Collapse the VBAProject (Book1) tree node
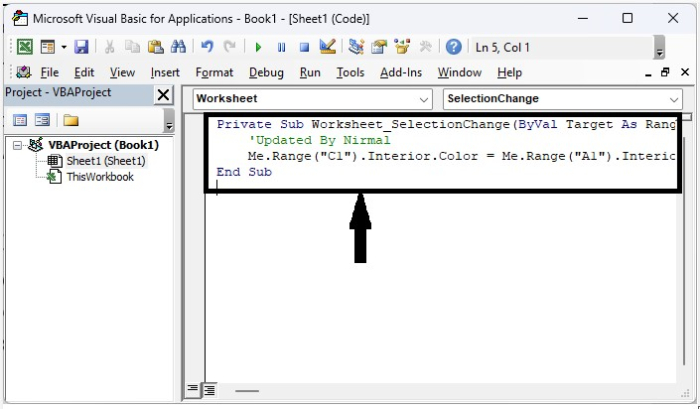The width and height of the screenshot is (700, 409). click(17, 145)
